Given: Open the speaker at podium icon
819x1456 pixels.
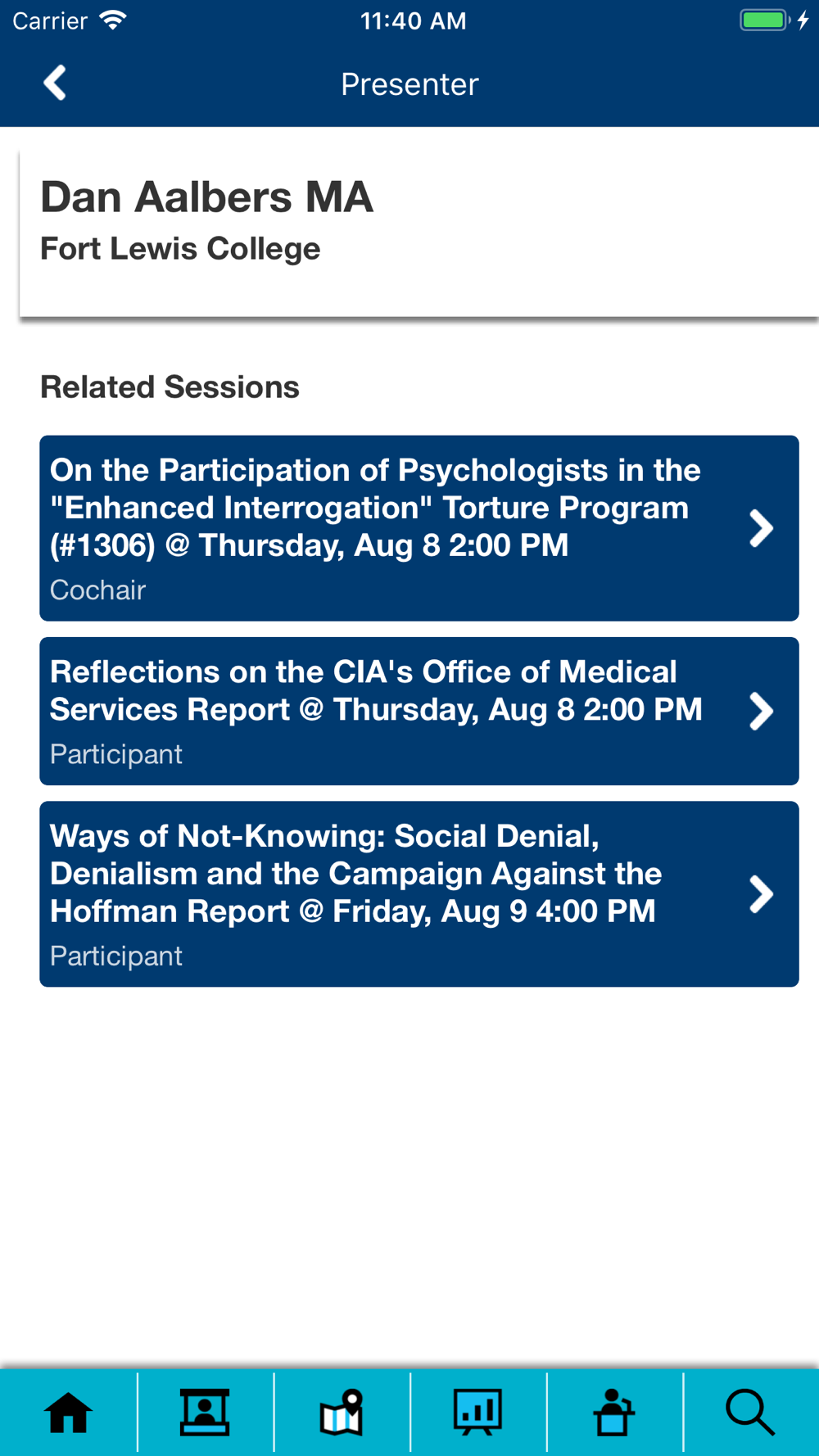Looking at the screenshot, I should coord(614,1413).
